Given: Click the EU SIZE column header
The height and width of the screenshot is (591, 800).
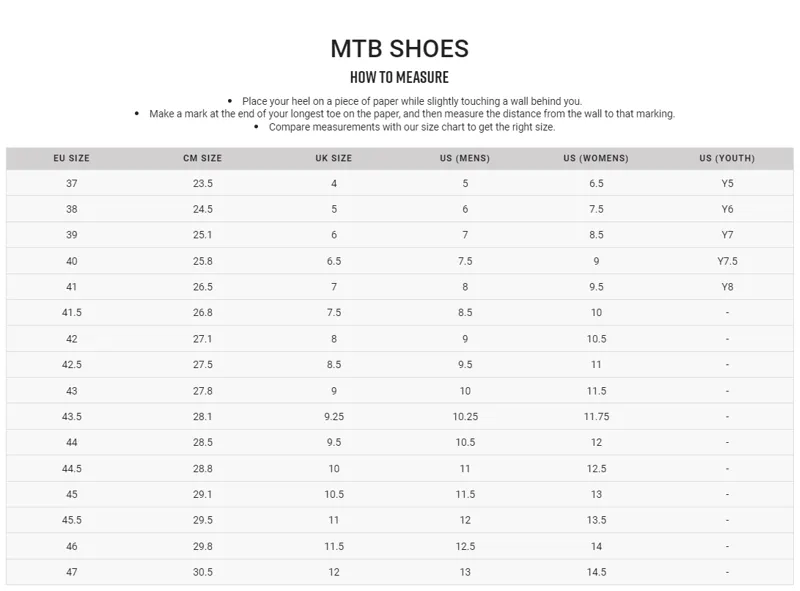Looking at the screenshot, I should [x=72, y=158].
